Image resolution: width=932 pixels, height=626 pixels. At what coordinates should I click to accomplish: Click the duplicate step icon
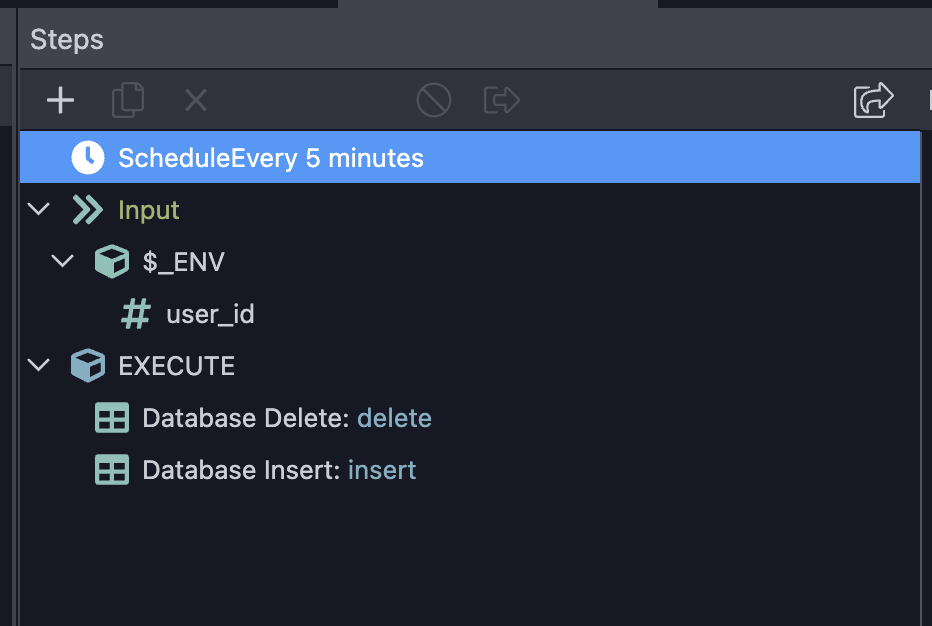(x=128, y=100)
